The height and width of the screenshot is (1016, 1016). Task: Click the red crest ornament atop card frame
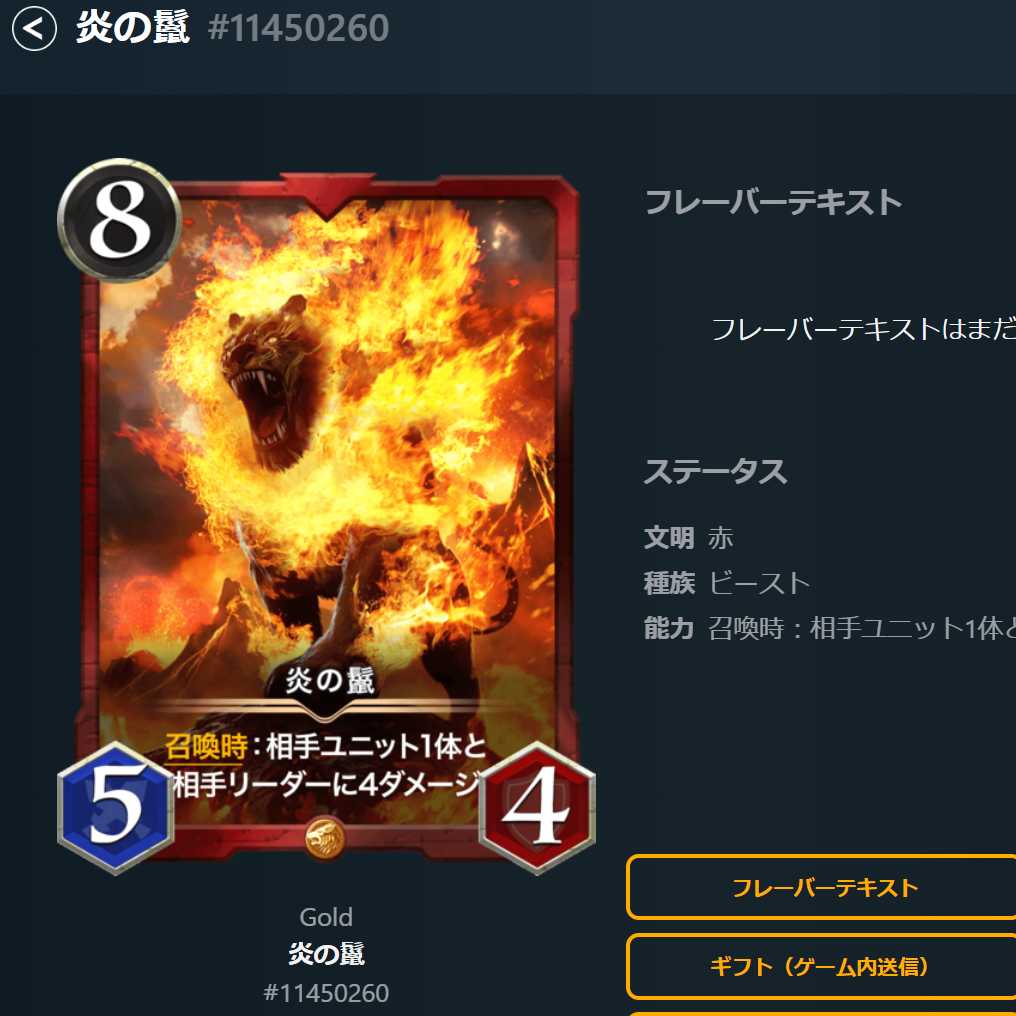[327, 192]
